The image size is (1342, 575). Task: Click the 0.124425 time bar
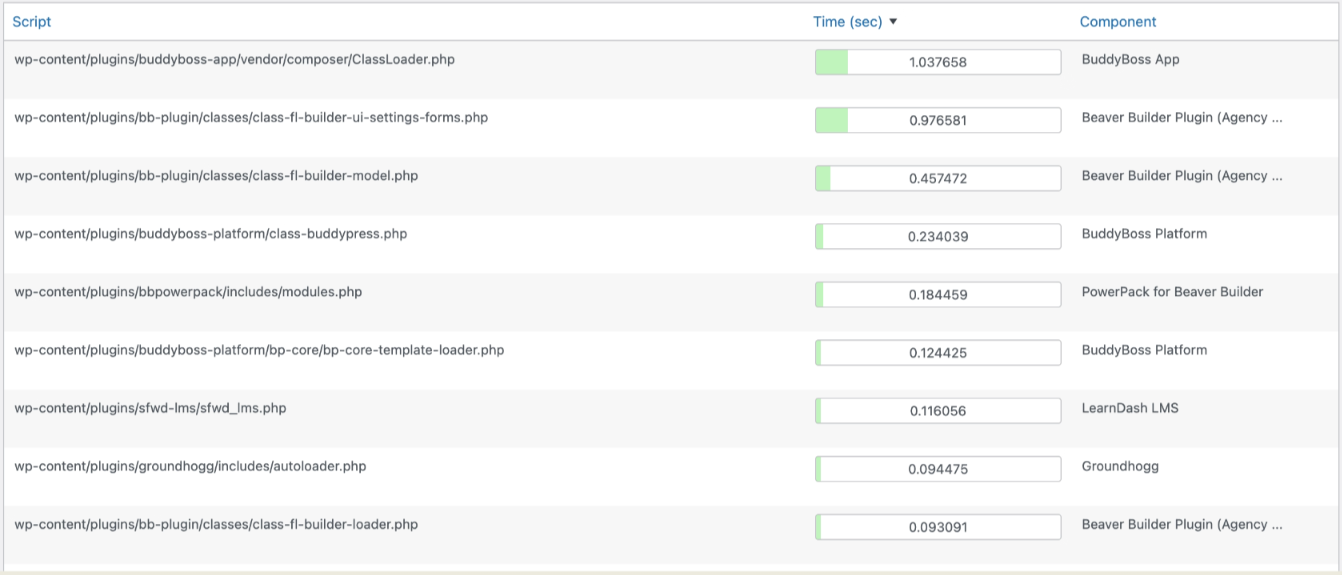[x=938, y=352]
